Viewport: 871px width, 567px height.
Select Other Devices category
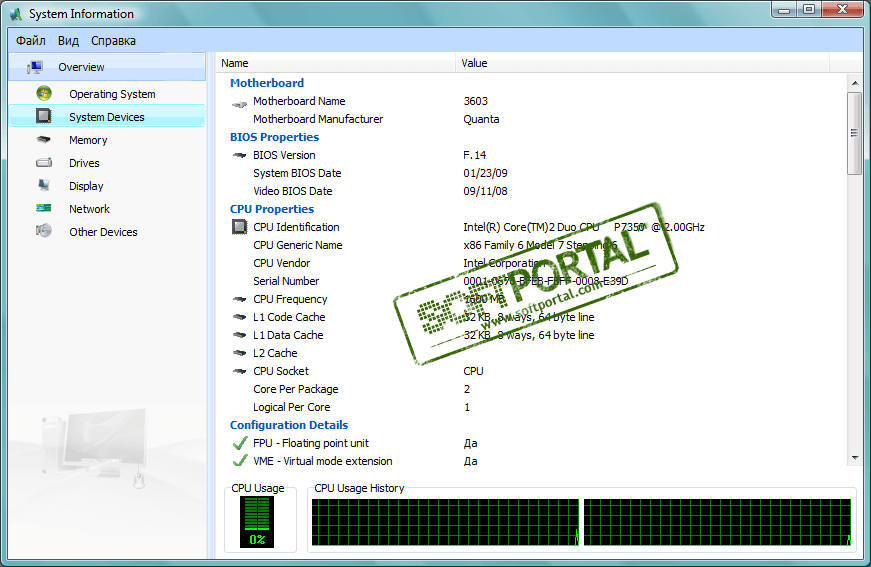point(107,232)
